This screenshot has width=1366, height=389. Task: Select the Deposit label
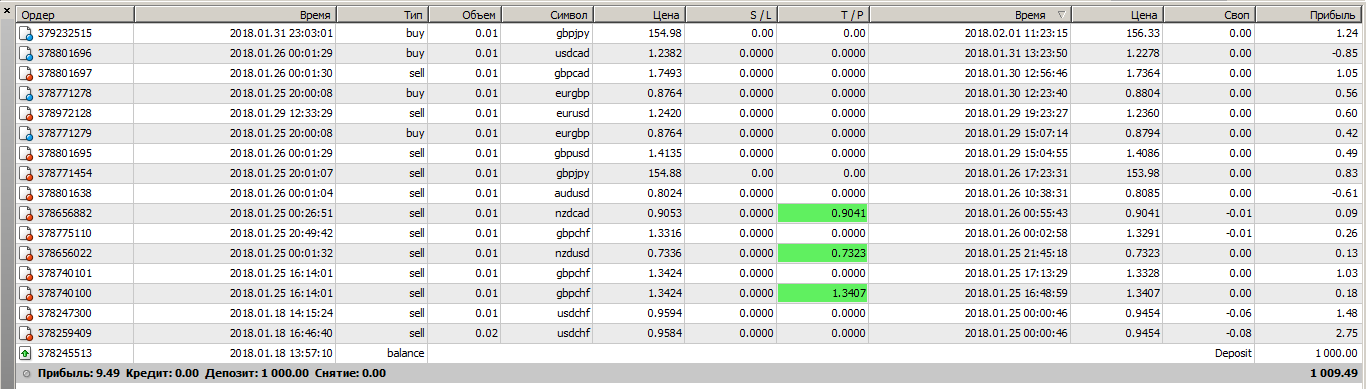pos(1232,353)
